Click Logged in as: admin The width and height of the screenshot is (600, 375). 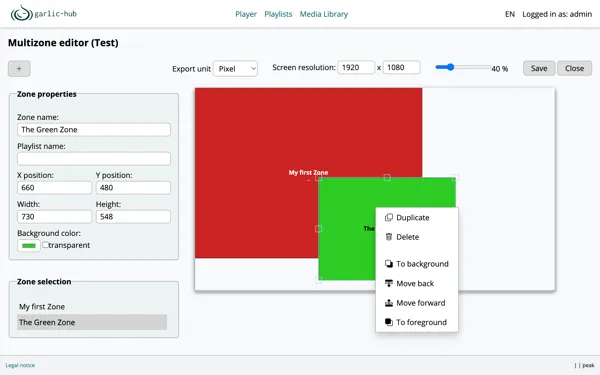557,14
